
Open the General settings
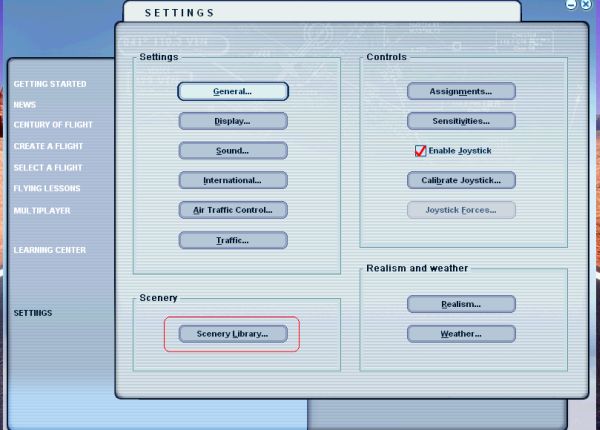pyautogui.click(x=233, y=91)
